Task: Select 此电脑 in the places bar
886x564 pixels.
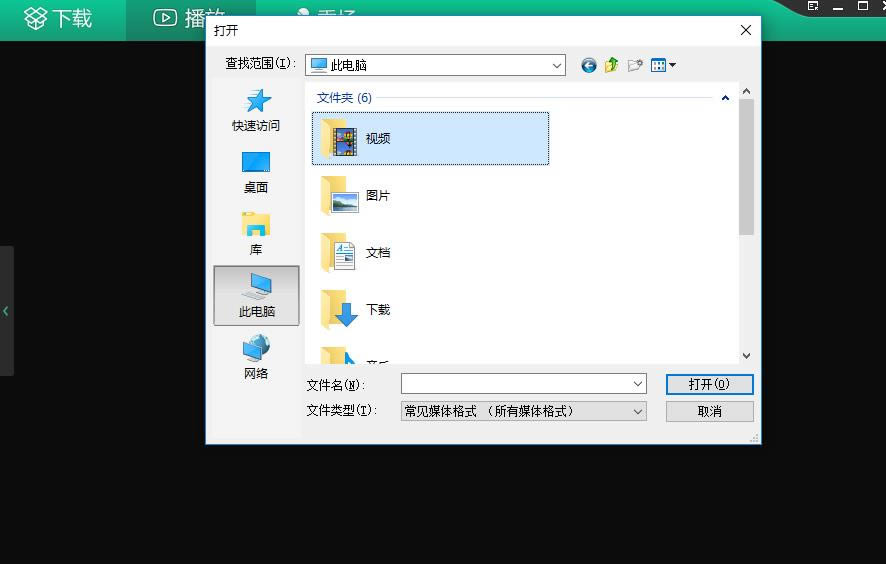Action: 257,296
